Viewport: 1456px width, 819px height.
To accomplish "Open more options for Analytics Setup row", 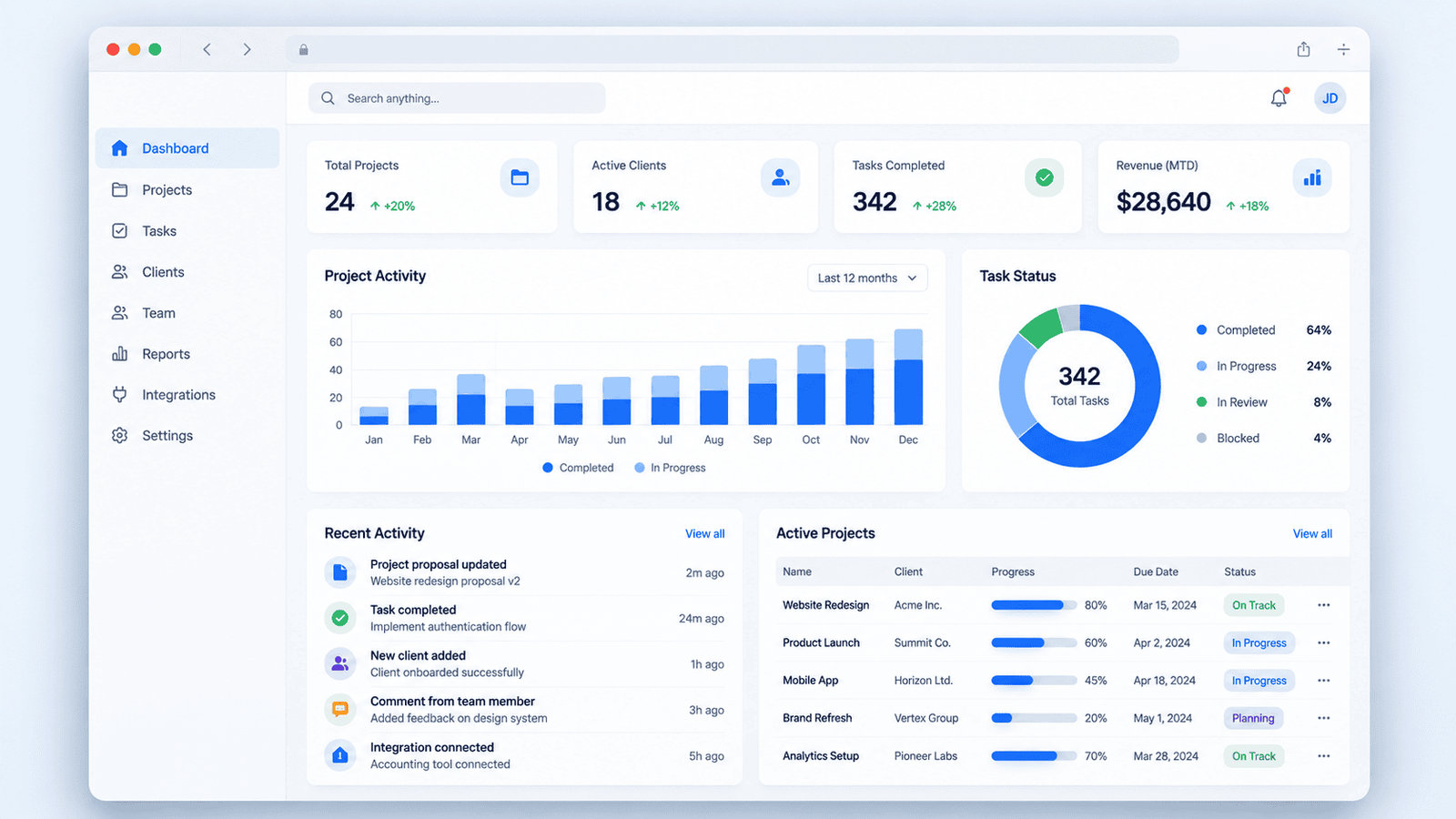I will [x=1323, y=756].
